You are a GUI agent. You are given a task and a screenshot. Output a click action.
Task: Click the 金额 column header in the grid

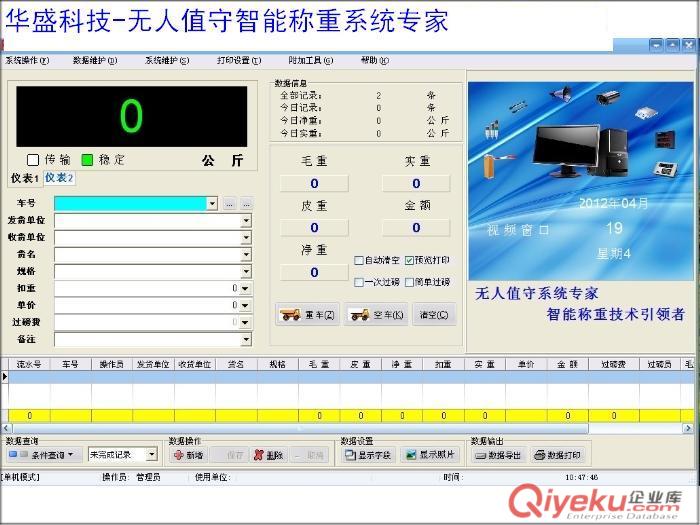(x=567, y=364)
